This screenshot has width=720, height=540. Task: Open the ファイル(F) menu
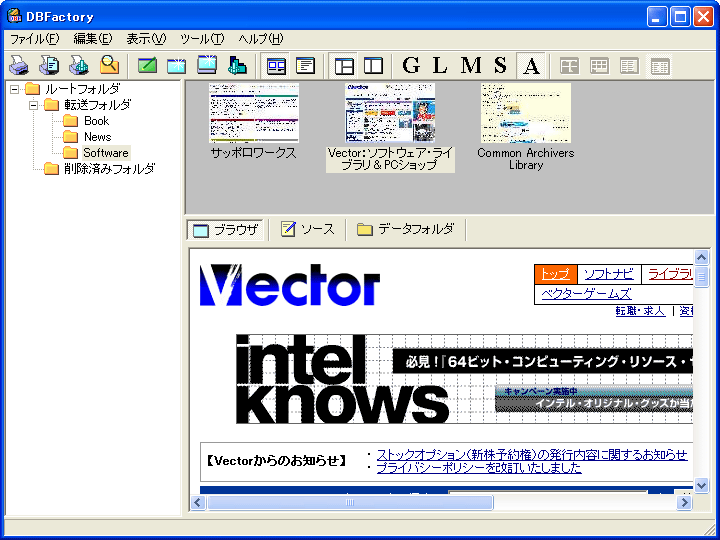pos(34,39)
